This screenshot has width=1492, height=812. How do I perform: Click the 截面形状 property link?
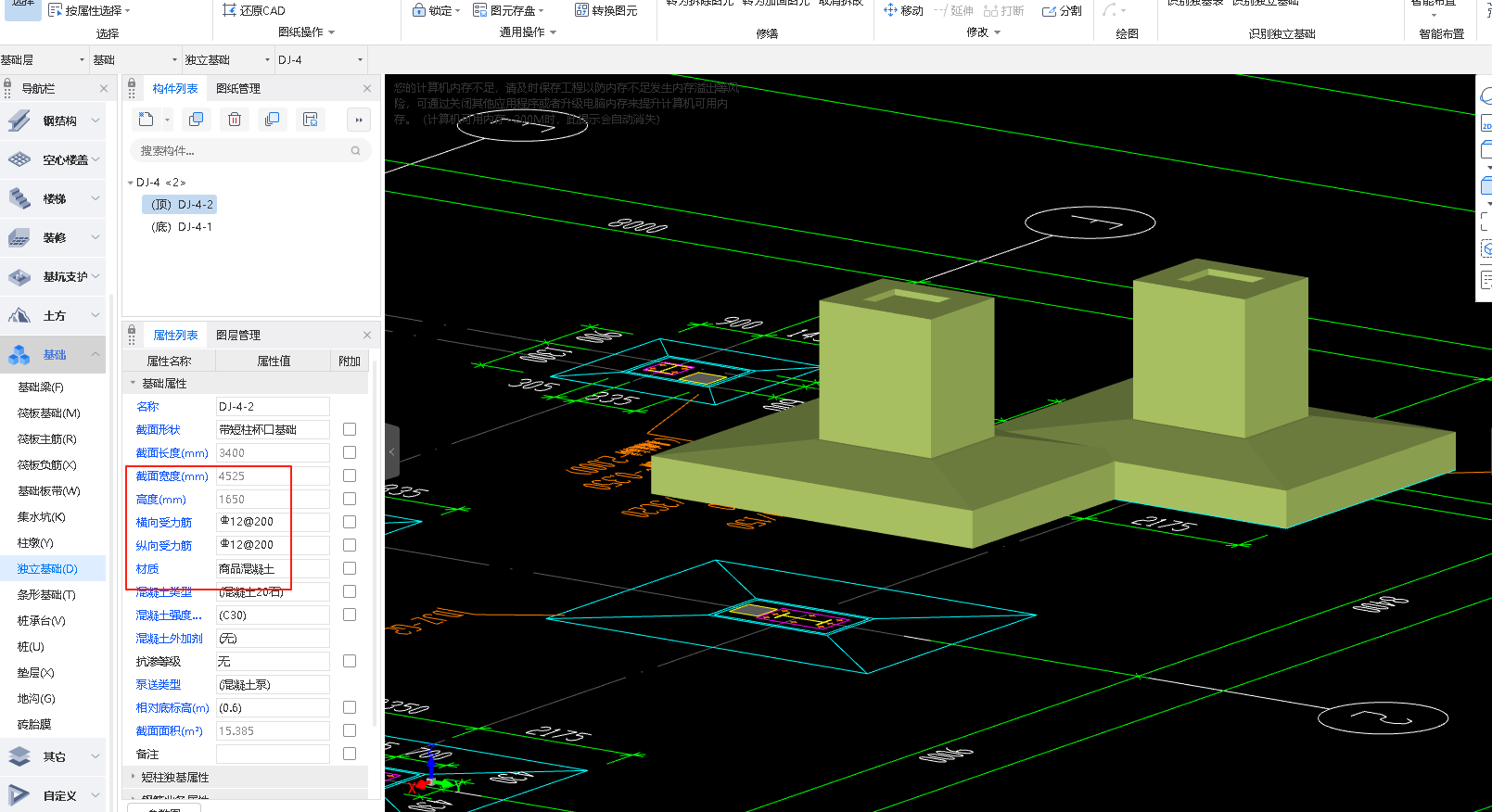[159, 430]
